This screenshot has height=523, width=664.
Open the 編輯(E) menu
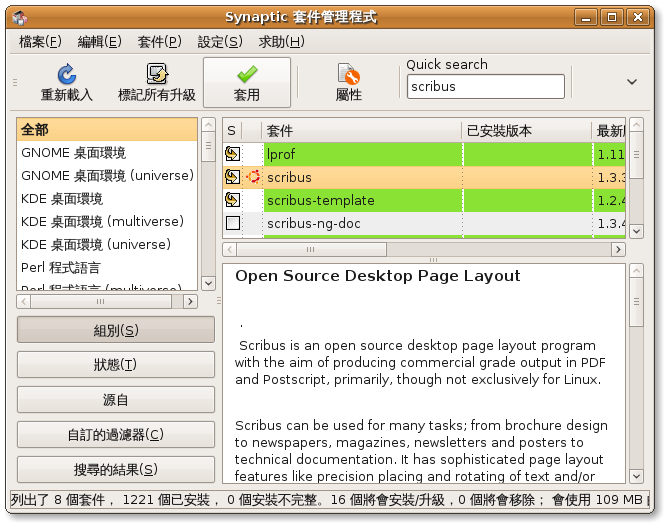[100, 42]
